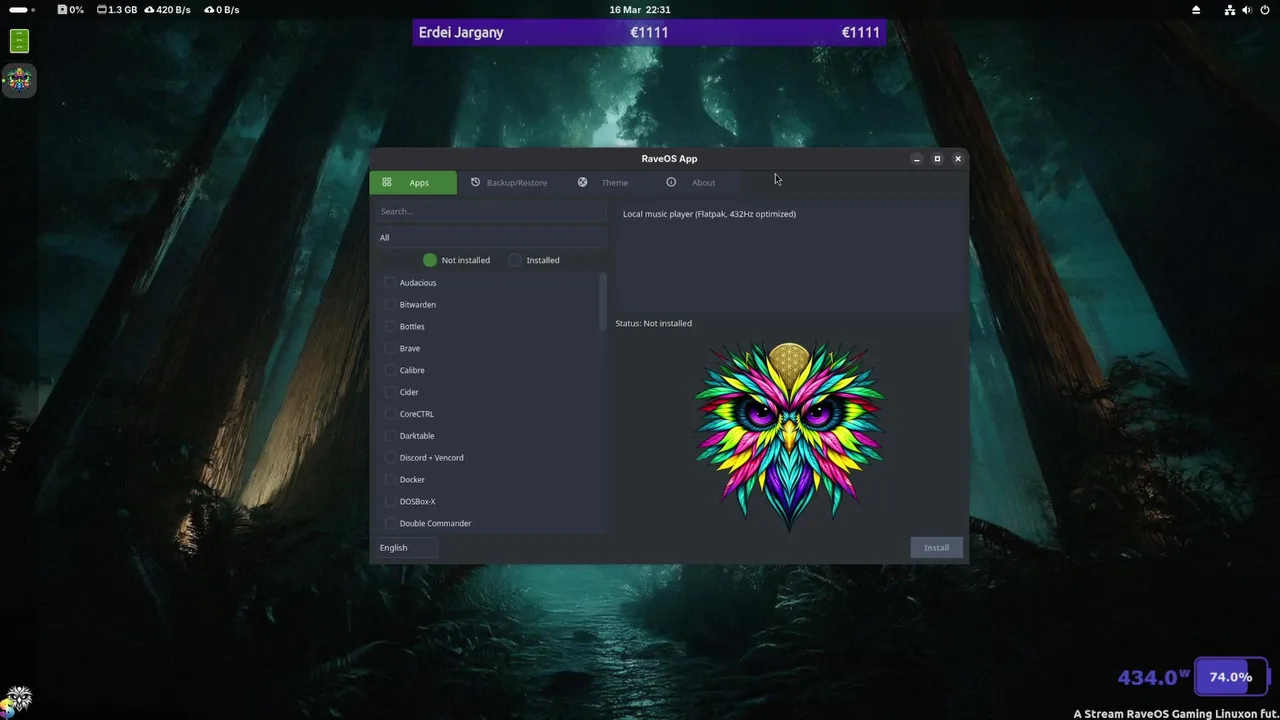1280x720 pixels.
Task: Switch to the Backup/Restore tab
Action: (x=508, y=182)
